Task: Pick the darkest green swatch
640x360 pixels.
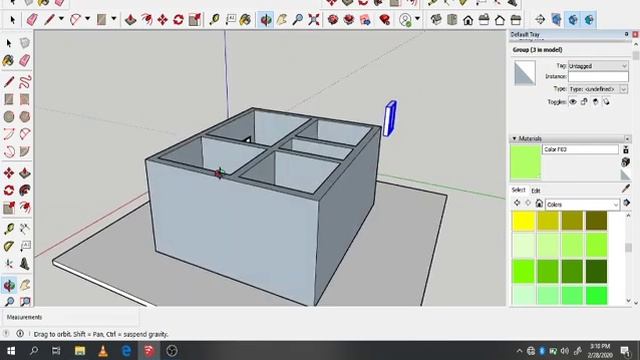Action: (596, 271)
